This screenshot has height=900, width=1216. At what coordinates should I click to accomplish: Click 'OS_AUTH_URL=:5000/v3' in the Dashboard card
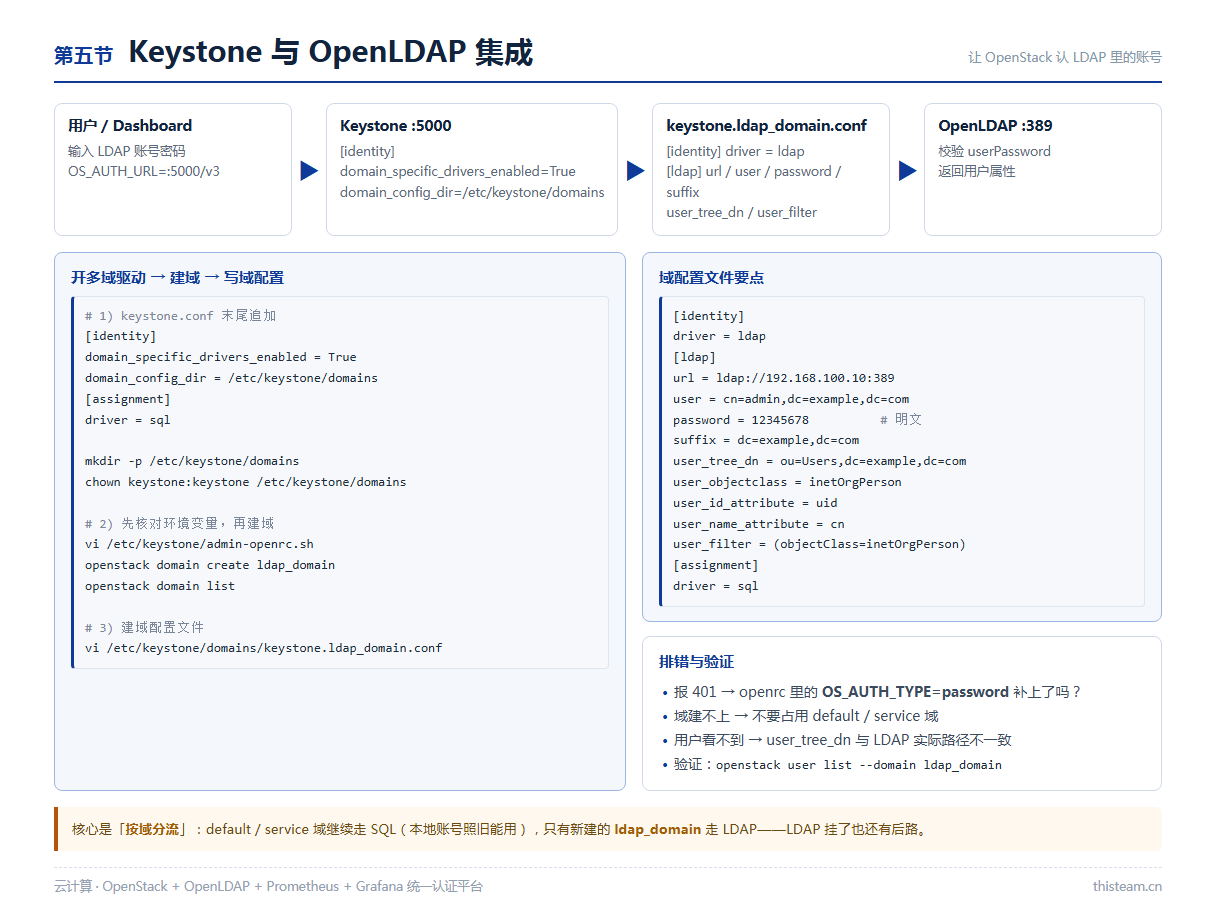[144, 171]
